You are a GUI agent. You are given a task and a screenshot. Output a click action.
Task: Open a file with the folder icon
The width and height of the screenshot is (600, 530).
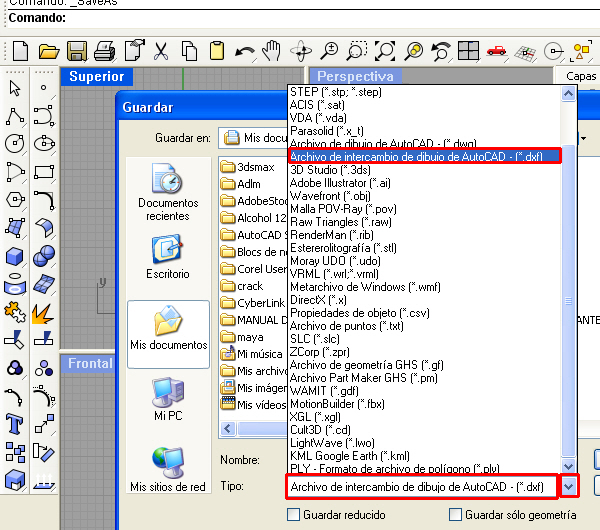[x=49, y=51]
